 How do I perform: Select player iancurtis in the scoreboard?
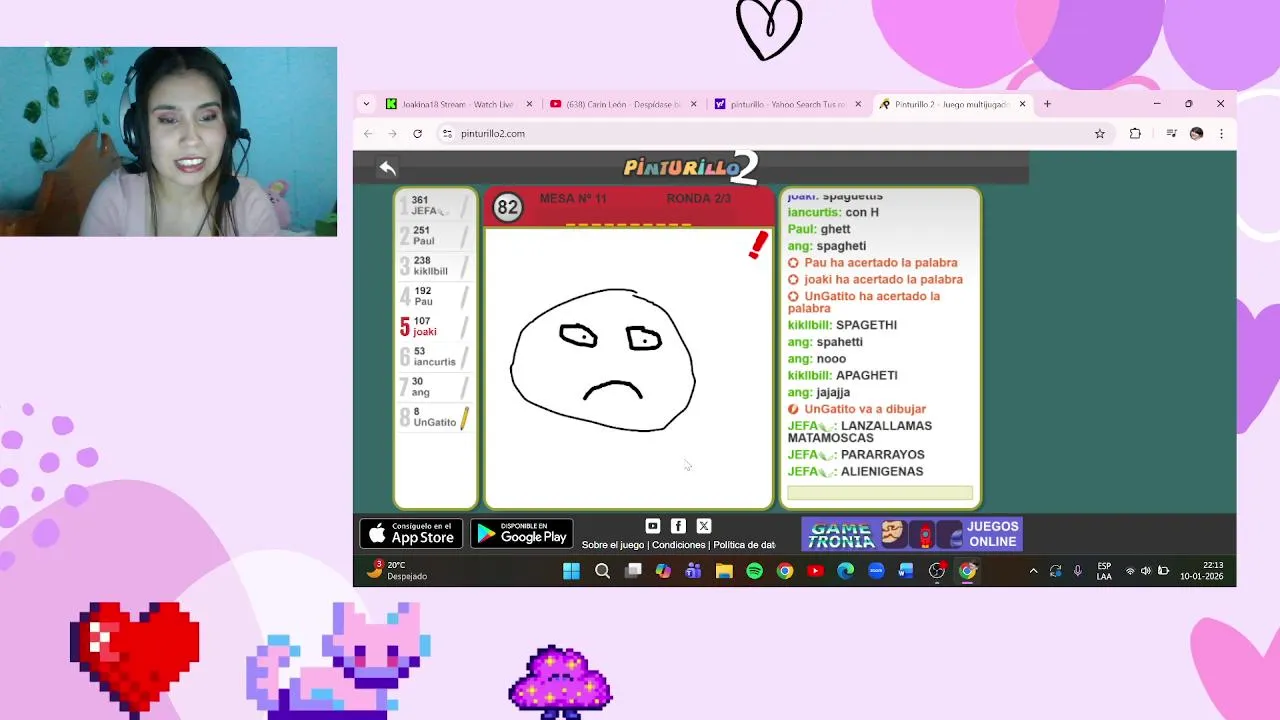(x=435, y=357)
